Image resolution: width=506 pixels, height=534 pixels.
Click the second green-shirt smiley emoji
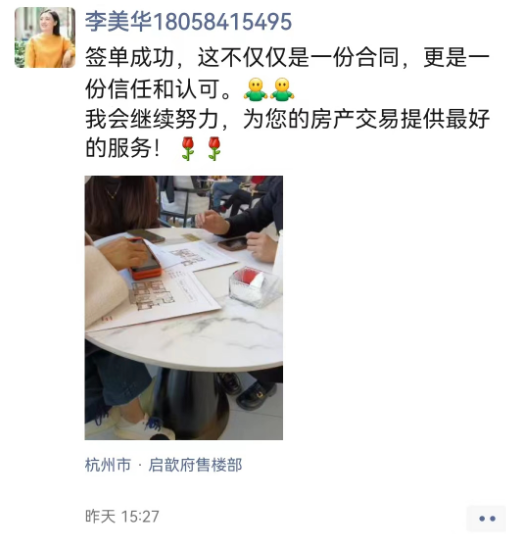tap(282, 90)
